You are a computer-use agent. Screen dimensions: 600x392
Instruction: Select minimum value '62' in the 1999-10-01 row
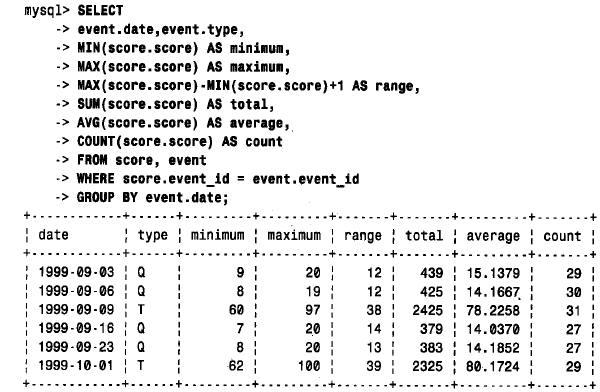tap(236, 366)
